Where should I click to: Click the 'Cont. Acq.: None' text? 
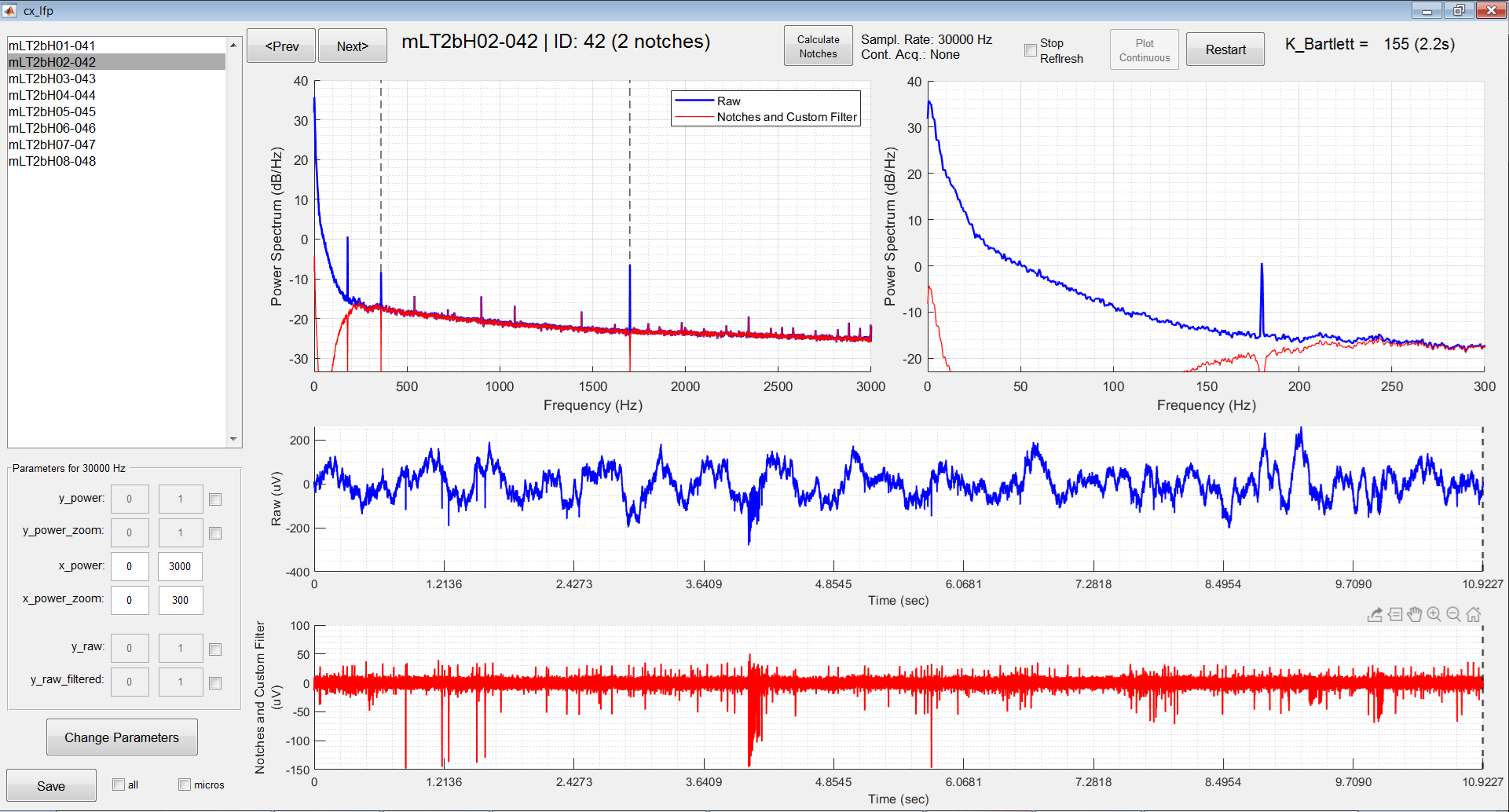[x=910, y=54]
